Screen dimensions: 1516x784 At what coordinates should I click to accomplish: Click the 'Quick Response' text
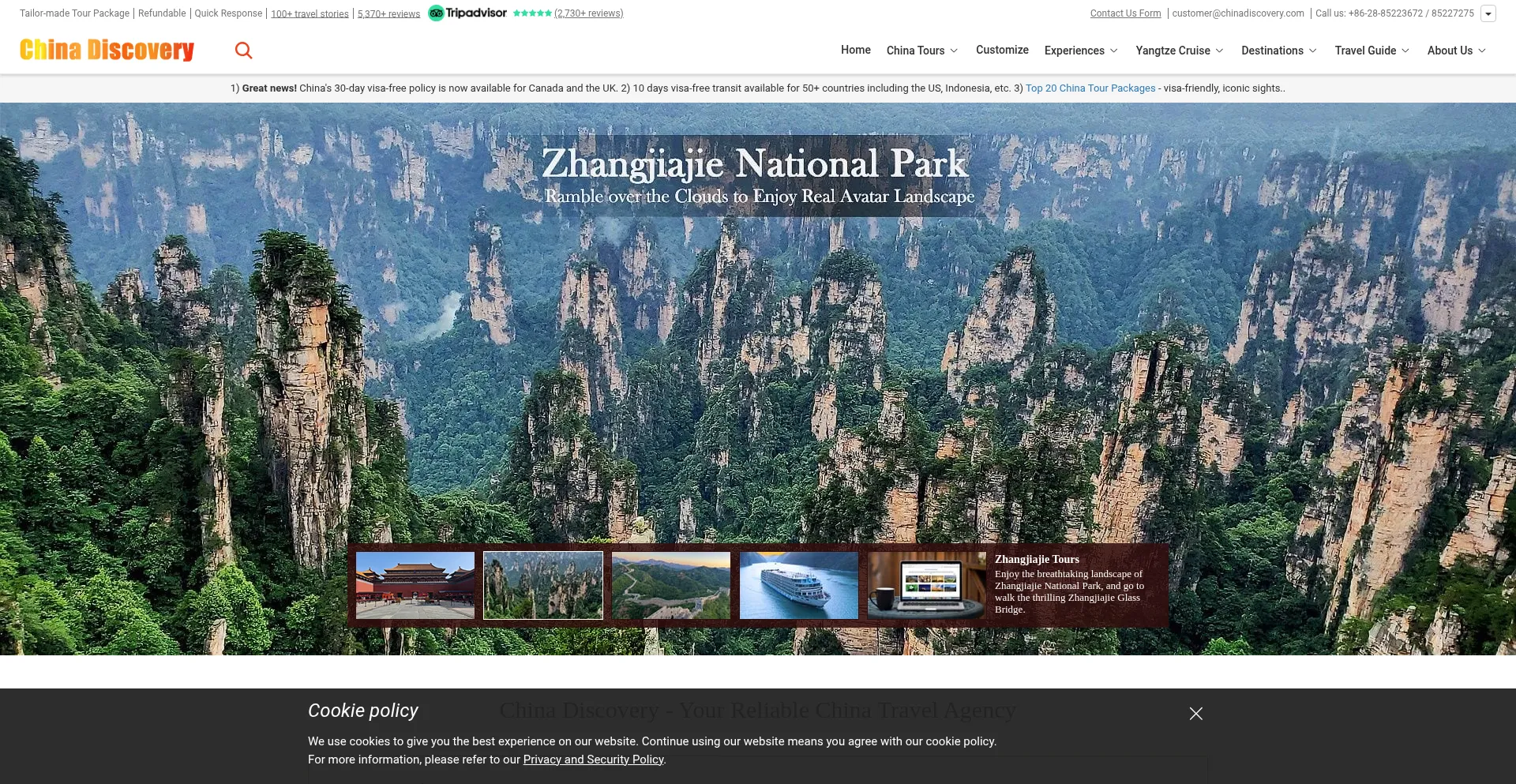pos(228,13)
